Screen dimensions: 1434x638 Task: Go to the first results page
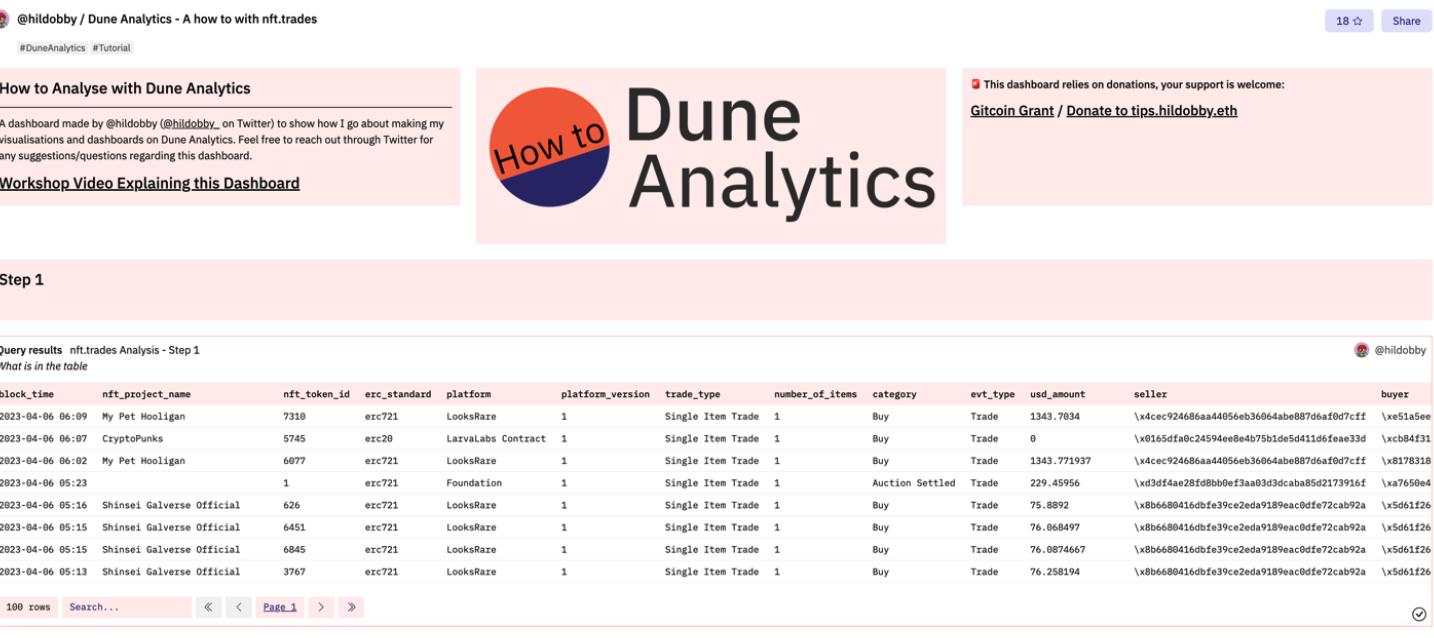click(x=208, y=607)
